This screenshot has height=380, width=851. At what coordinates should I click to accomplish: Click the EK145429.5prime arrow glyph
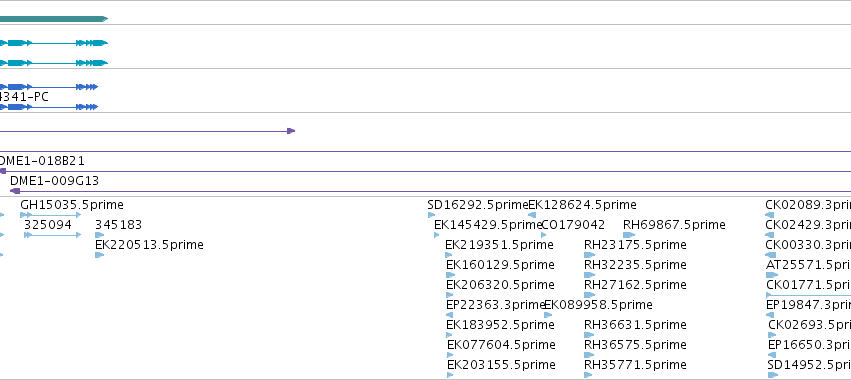click(437, 235)
